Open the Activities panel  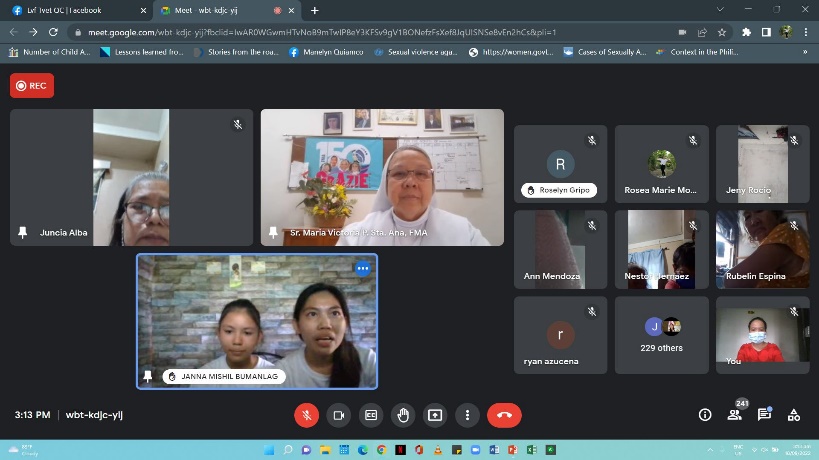coord(794,415)
